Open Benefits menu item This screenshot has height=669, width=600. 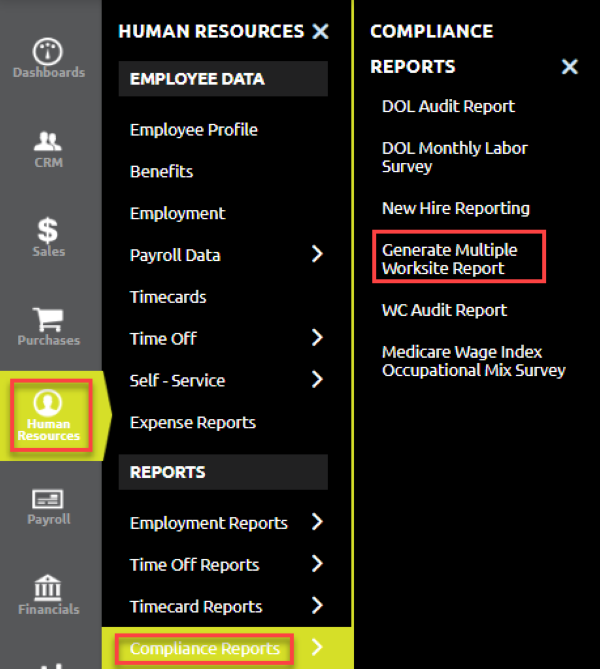click(x=161, y=172)
